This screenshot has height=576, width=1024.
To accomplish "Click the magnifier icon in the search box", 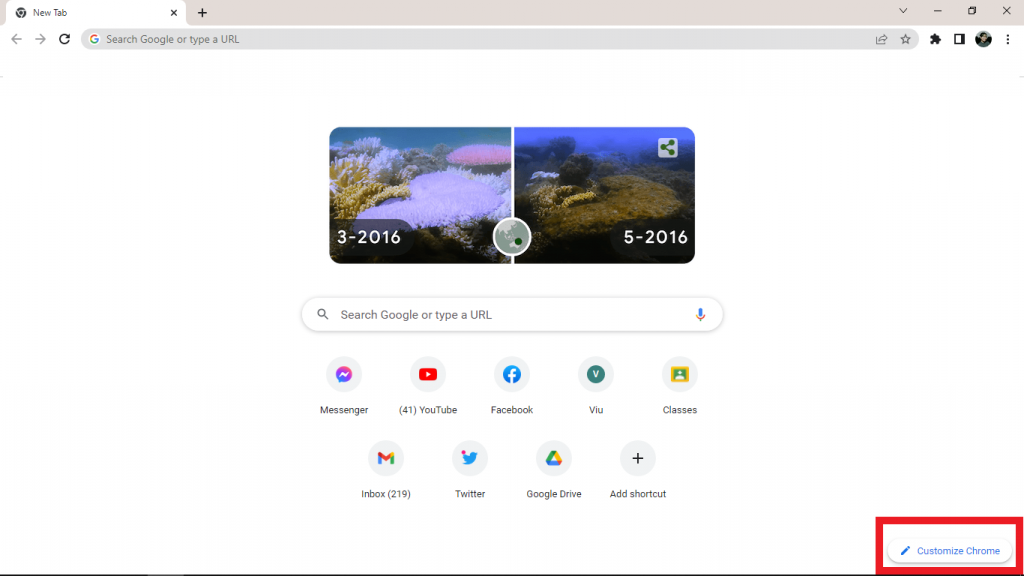I will [323, 315].
